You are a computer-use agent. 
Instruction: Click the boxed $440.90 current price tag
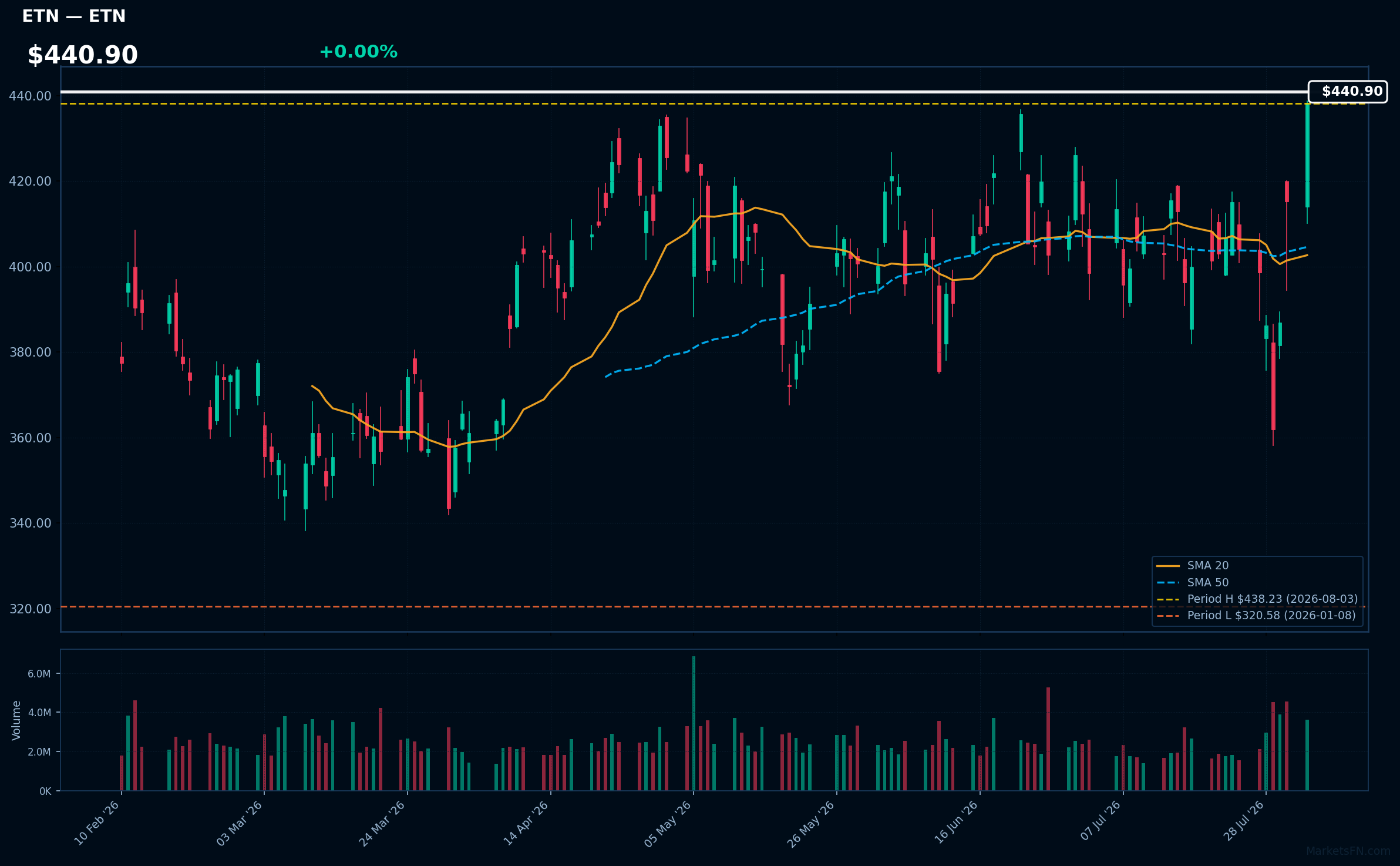[1348, 92]
